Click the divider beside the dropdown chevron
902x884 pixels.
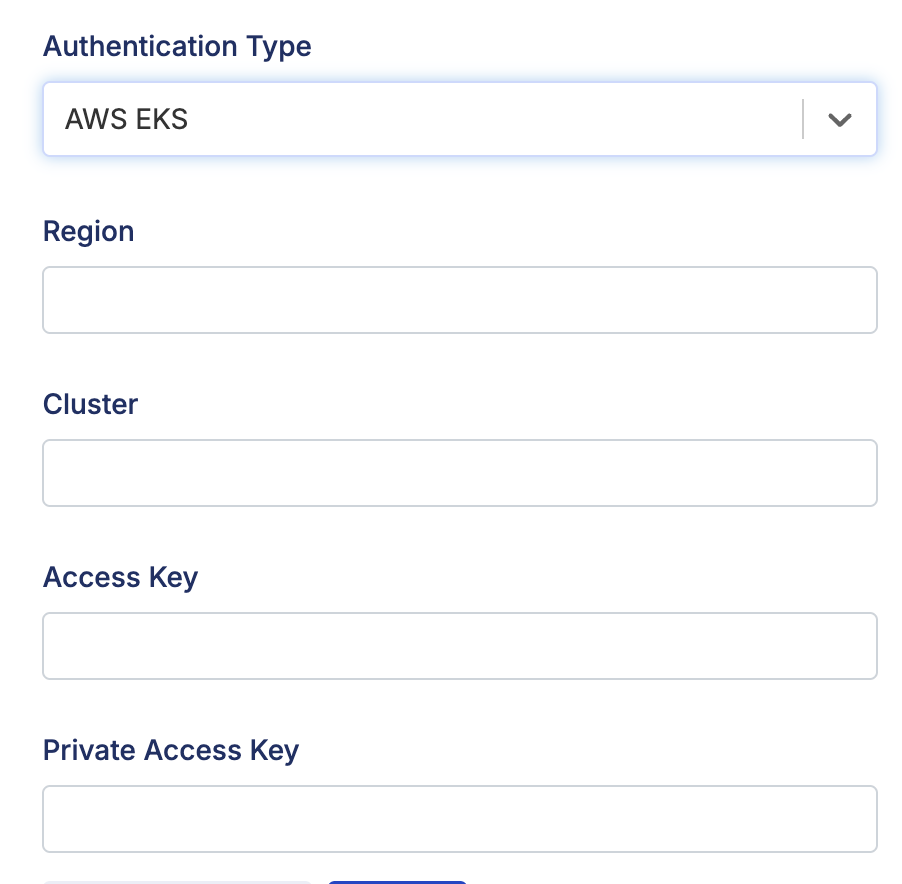click(x=803, y=120)
